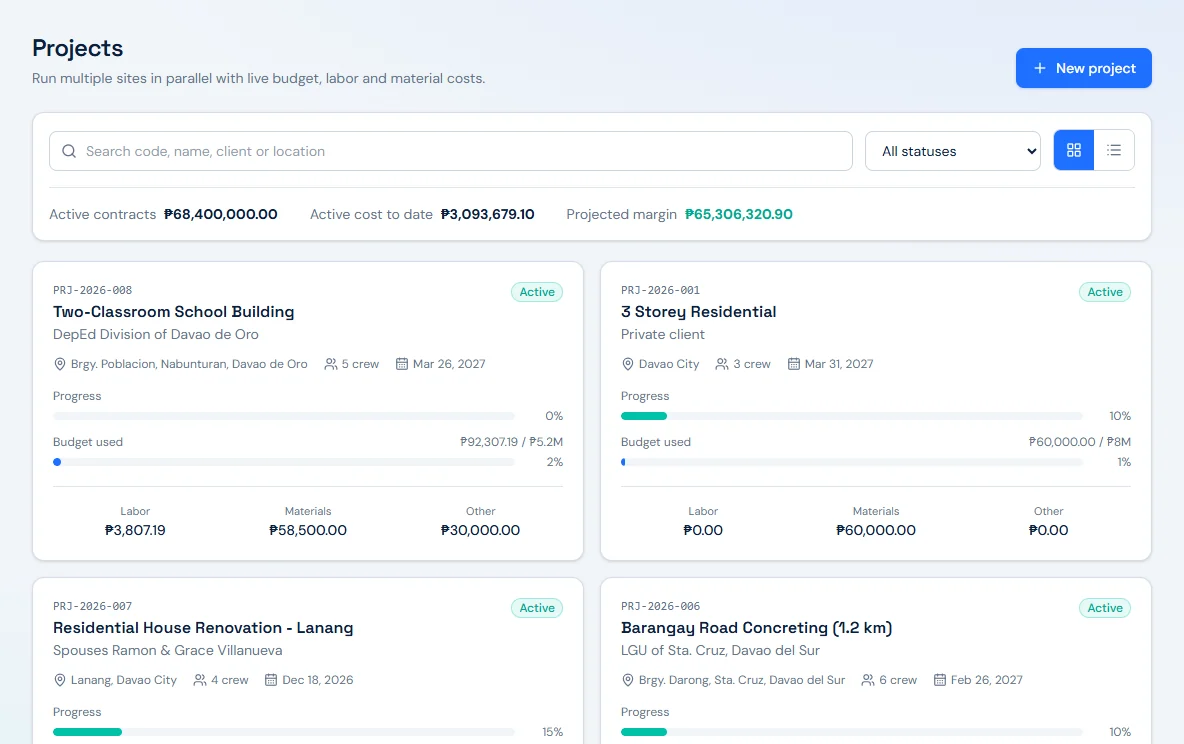
Task: Click the 3 crew people icon
Action: [722, 364]
